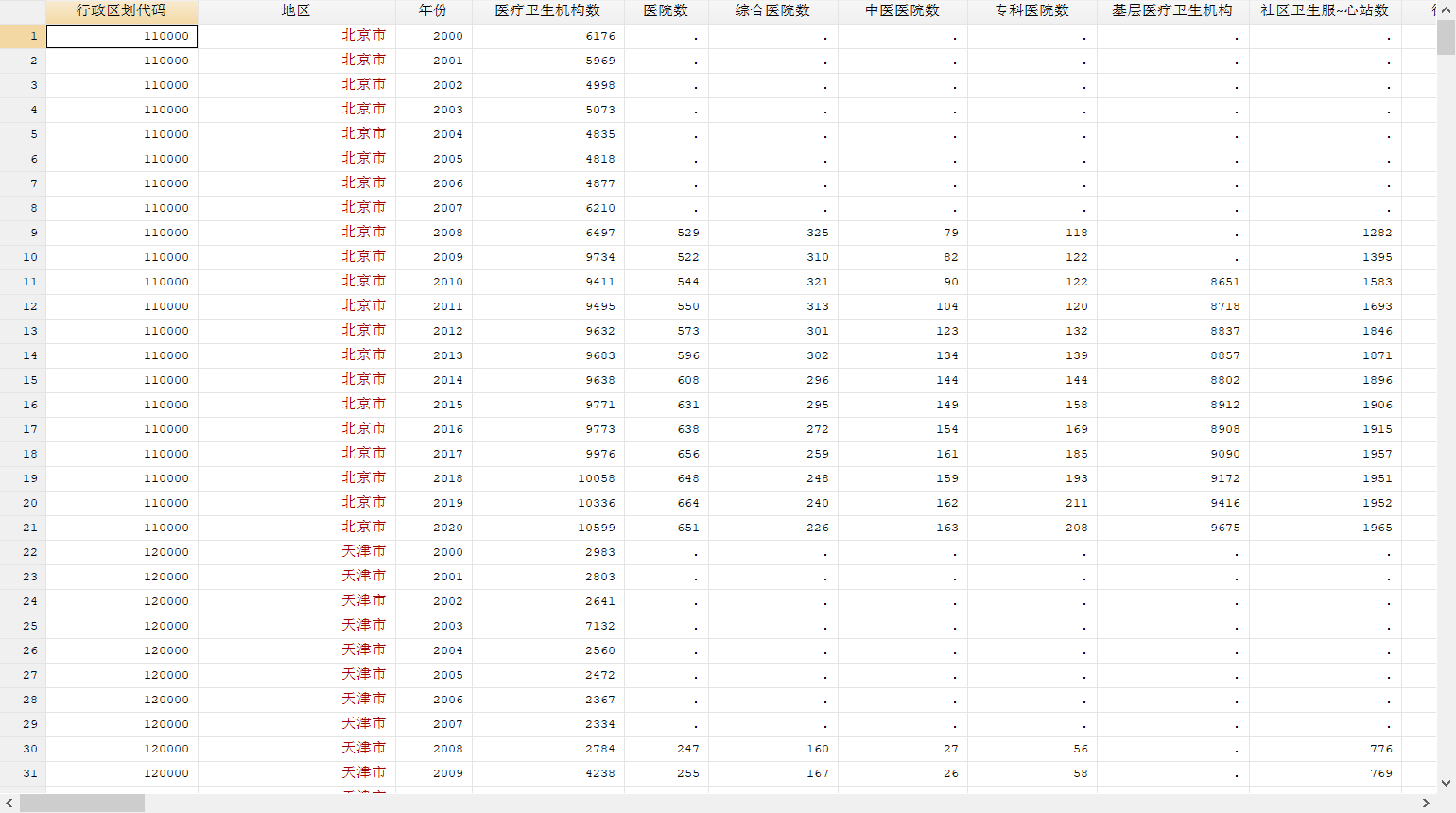Click the year 2003 cell in row 25
The width and height of the screenshot is (1456, 813).
tap(434, 626)
